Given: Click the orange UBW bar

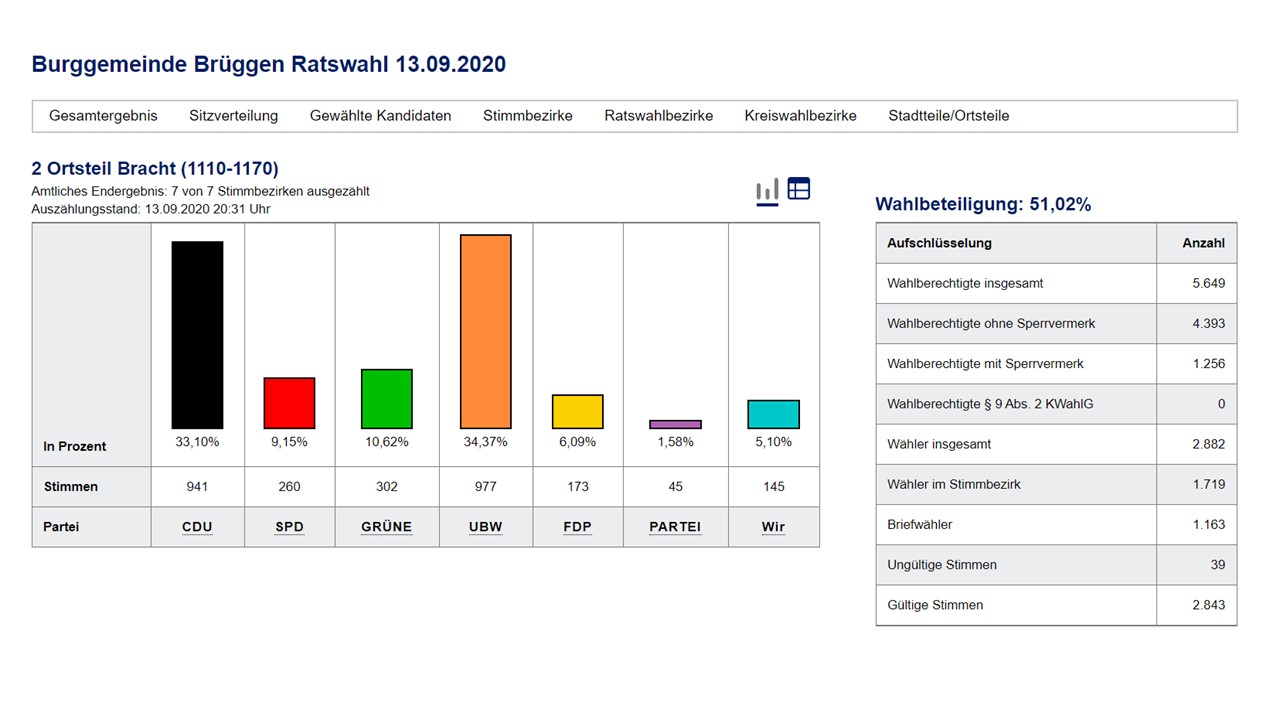Looking at the screenshot, I should tap(485, 332).
